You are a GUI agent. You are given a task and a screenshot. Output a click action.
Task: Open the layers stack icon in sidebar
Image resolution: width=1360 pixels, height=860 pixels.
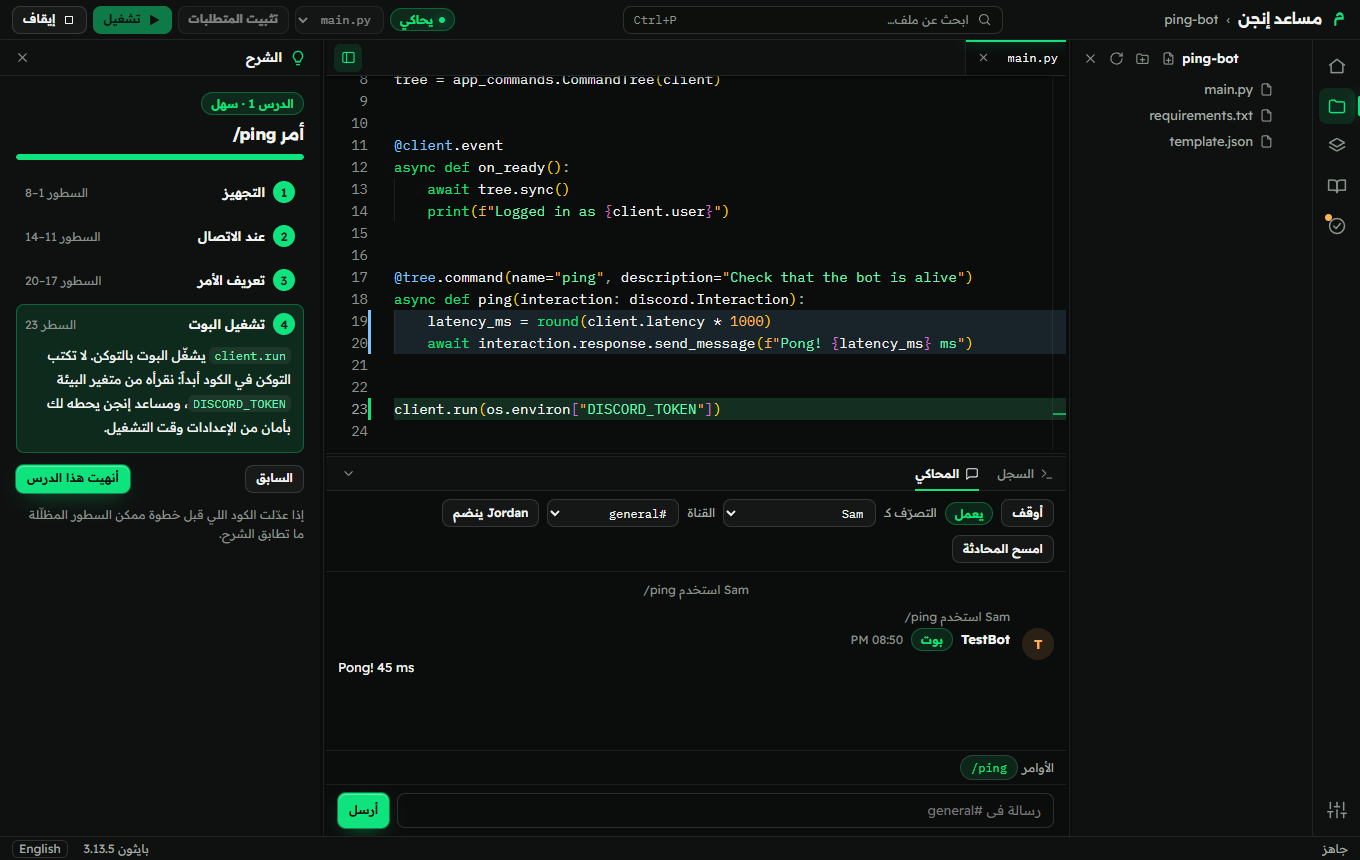click(x=1337, y=145)
